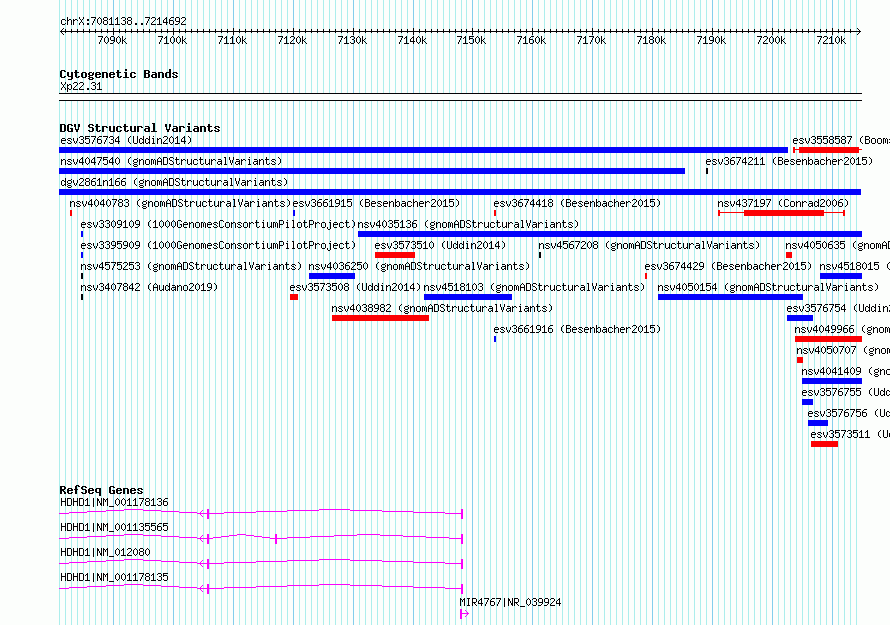Select the MIR4767 magenta arrow glyph
This screenshot has width=890, height=625.
click(x=464, y=614)
